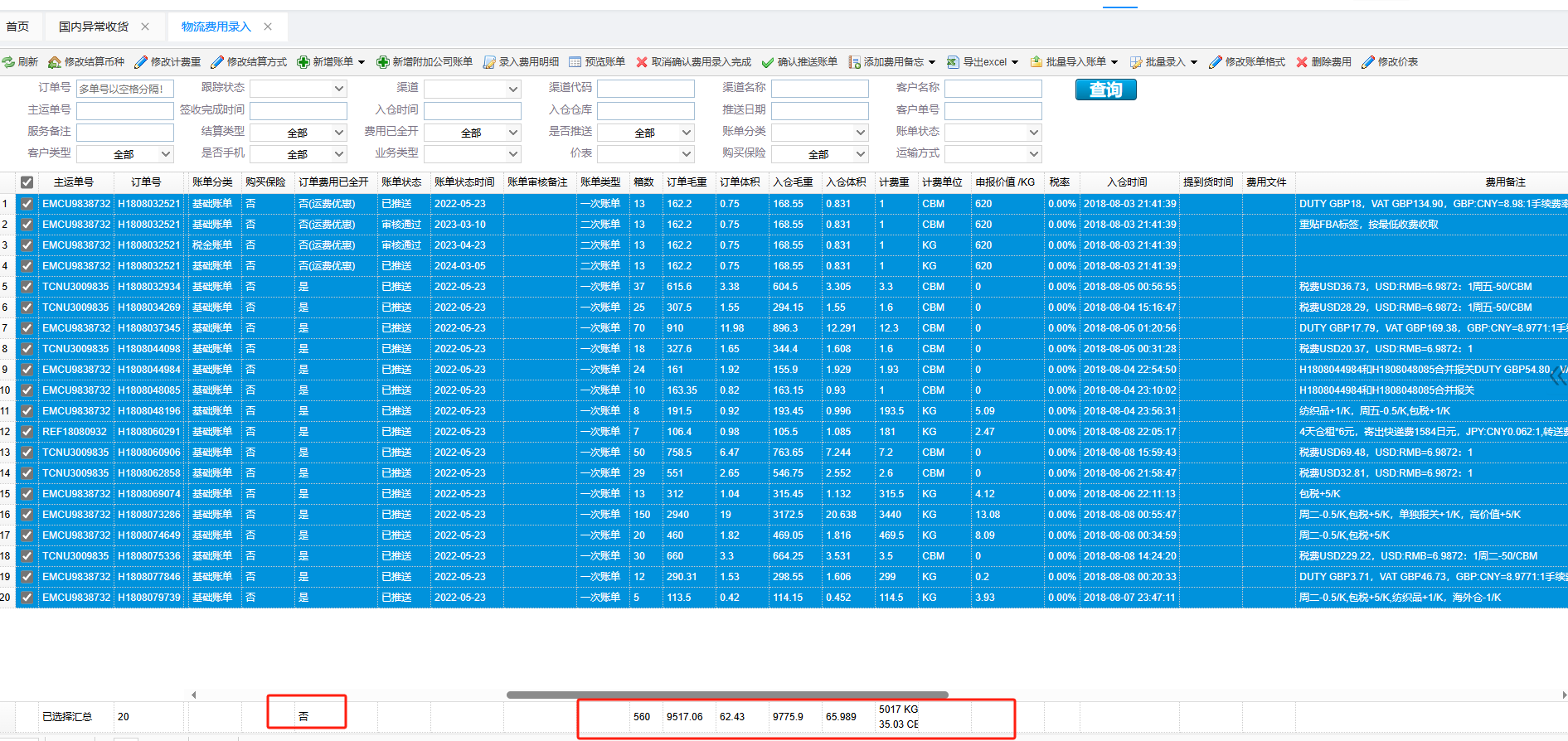The image size is (1568, 741).
Task: Click the 导出excel spreadsheet icon
Action: coord(953,62)
